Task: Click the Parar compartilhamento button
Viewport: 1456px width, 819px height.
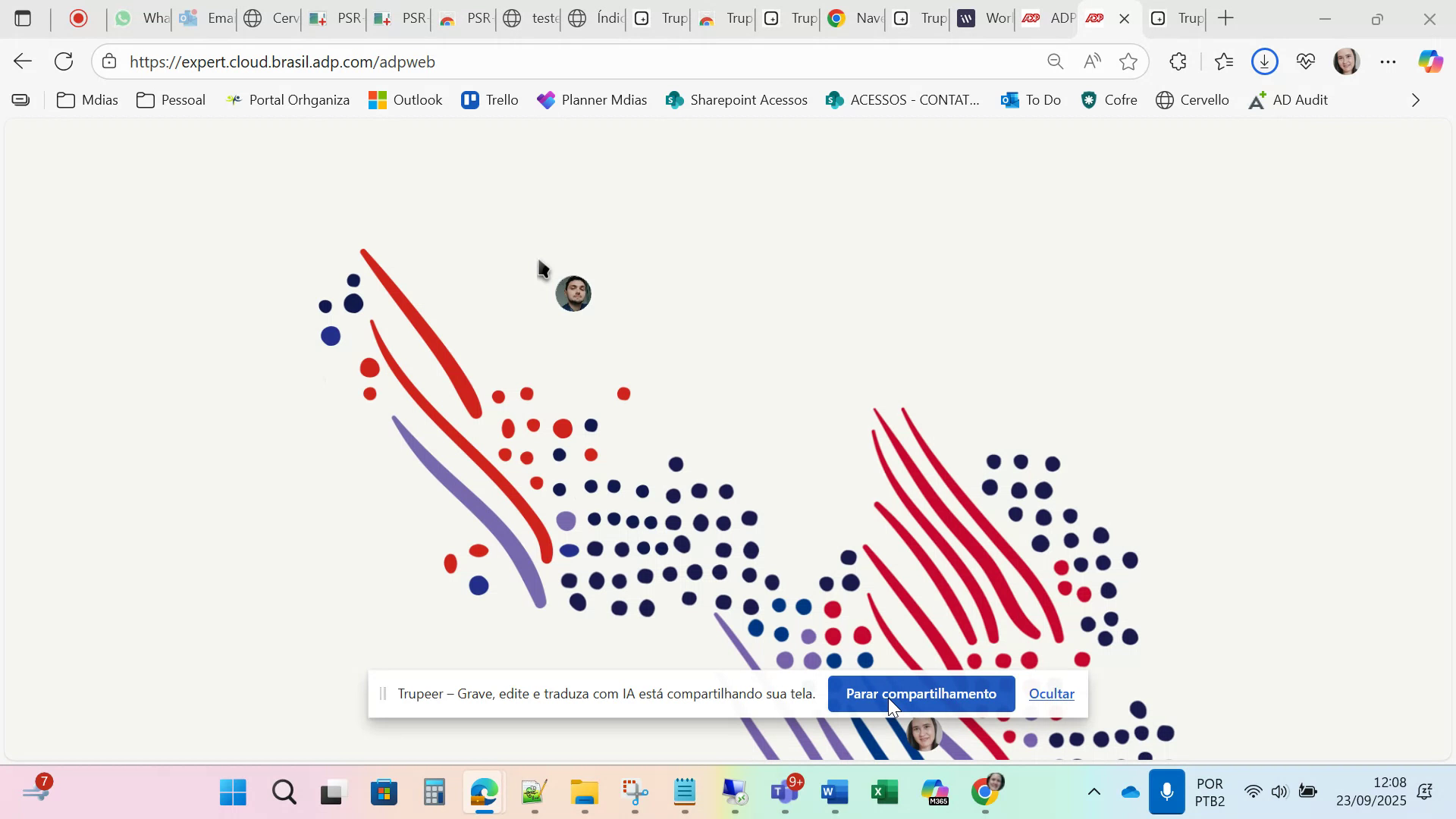Action: pyautogui.click(x=921, y=694)
